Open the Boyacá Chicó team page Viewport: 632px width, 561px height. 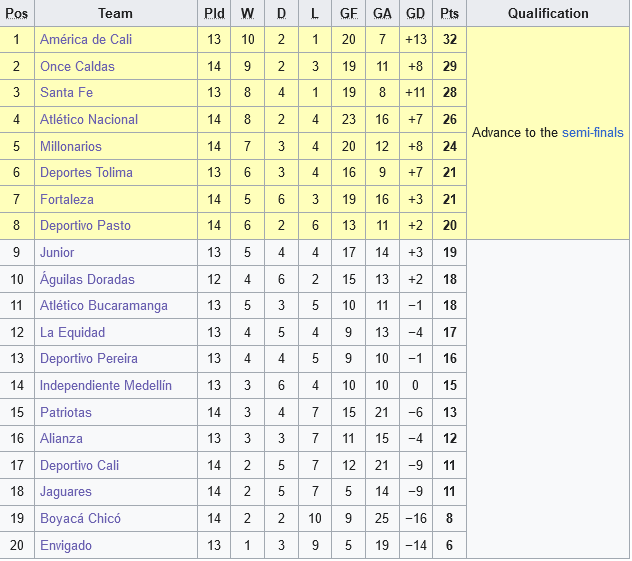(80, 518)
